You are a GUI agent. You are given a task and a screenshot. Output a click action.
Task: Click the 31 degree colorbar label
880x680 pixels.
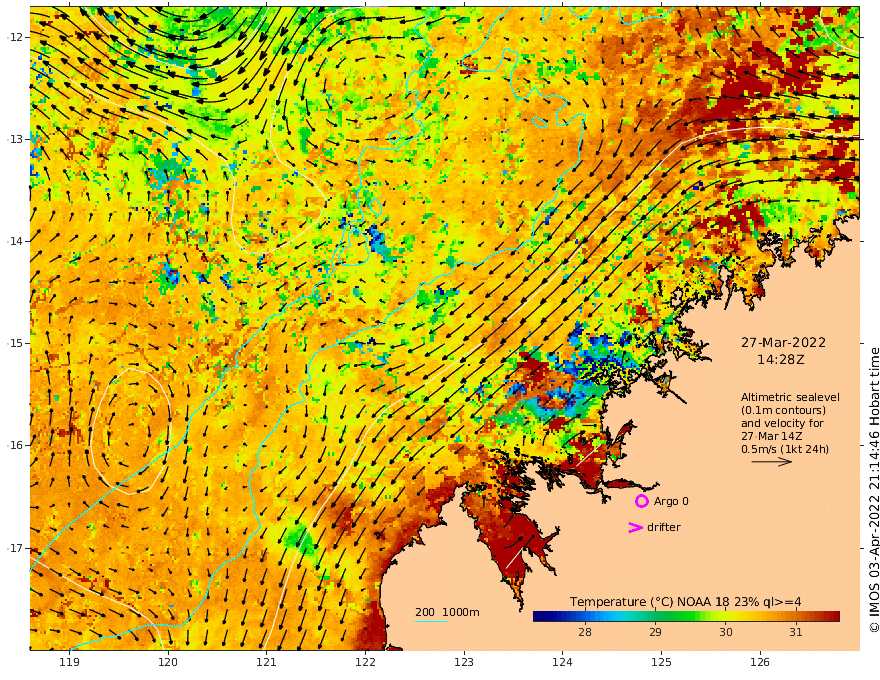coord(795,632)
